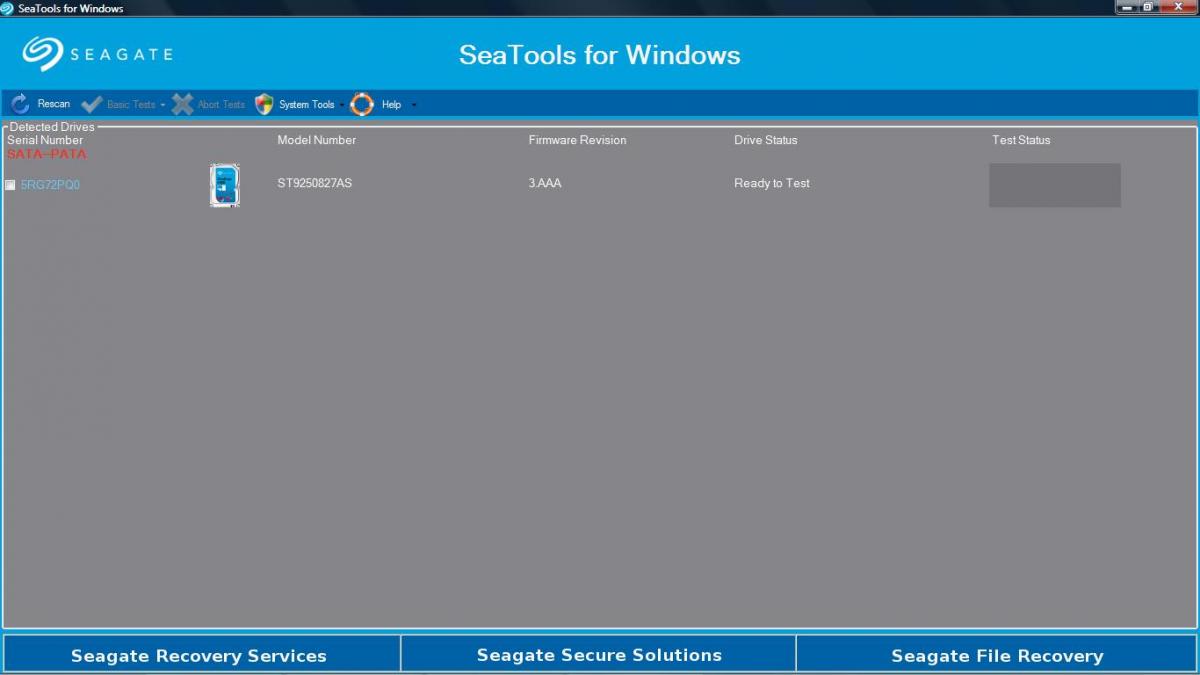Click the SeaTools icon in title bar
The image size is (1200, 675).
tap(8, 8)
